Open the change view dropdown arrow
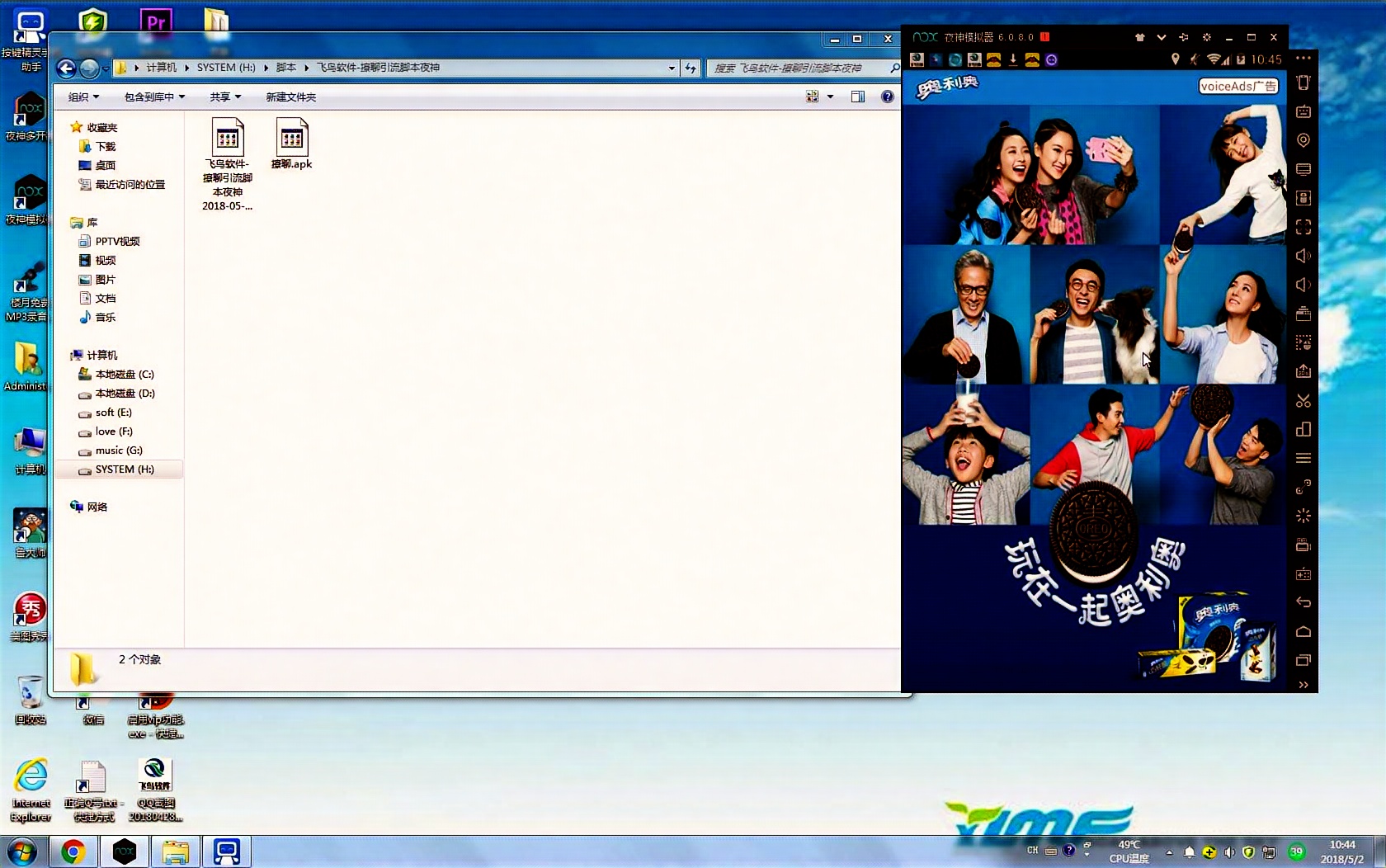 click(x=830, y=97)
